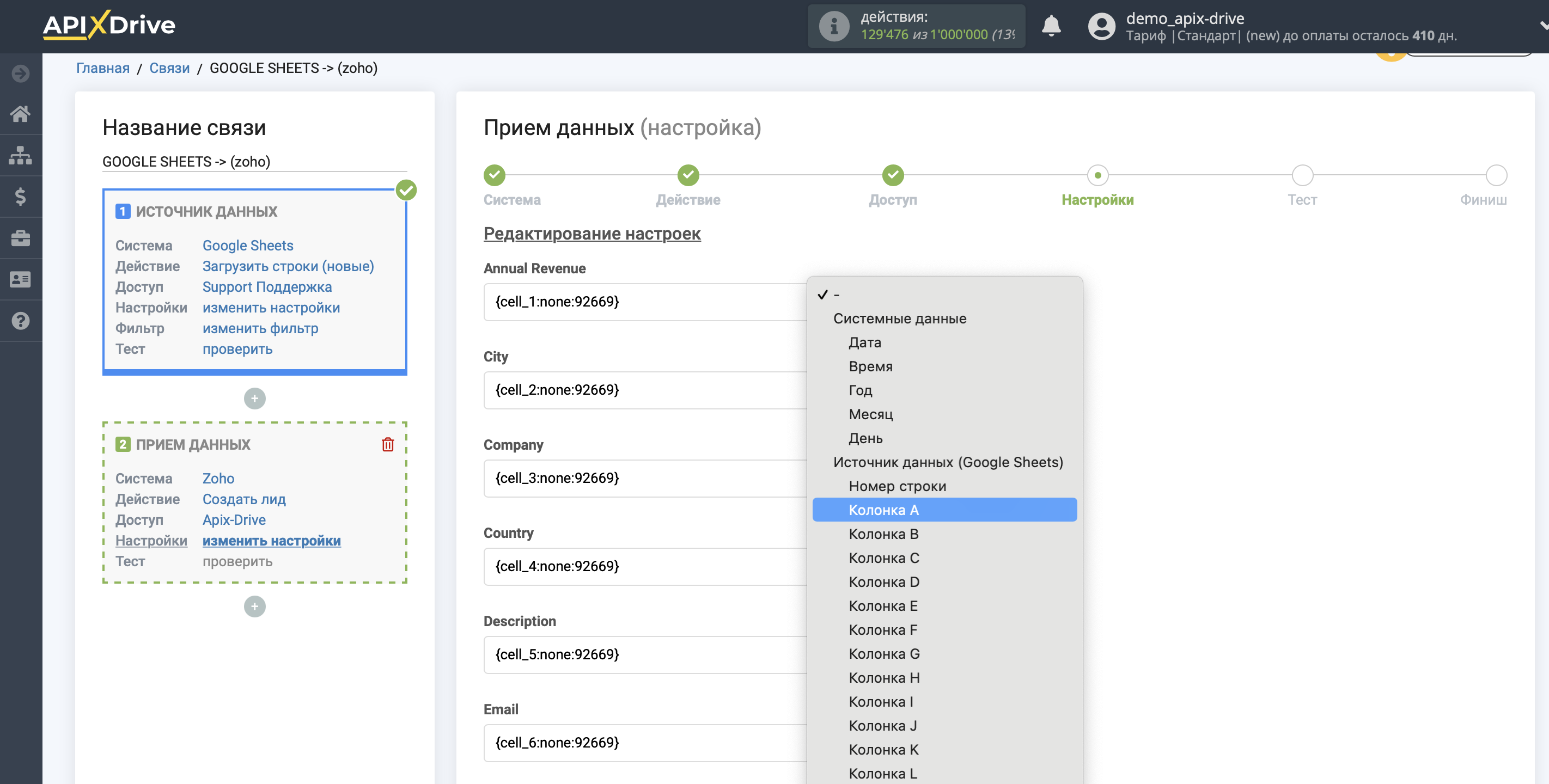Click Загрузить строки (новые) link
1549x784 pixels.
[x=288, y=266]
